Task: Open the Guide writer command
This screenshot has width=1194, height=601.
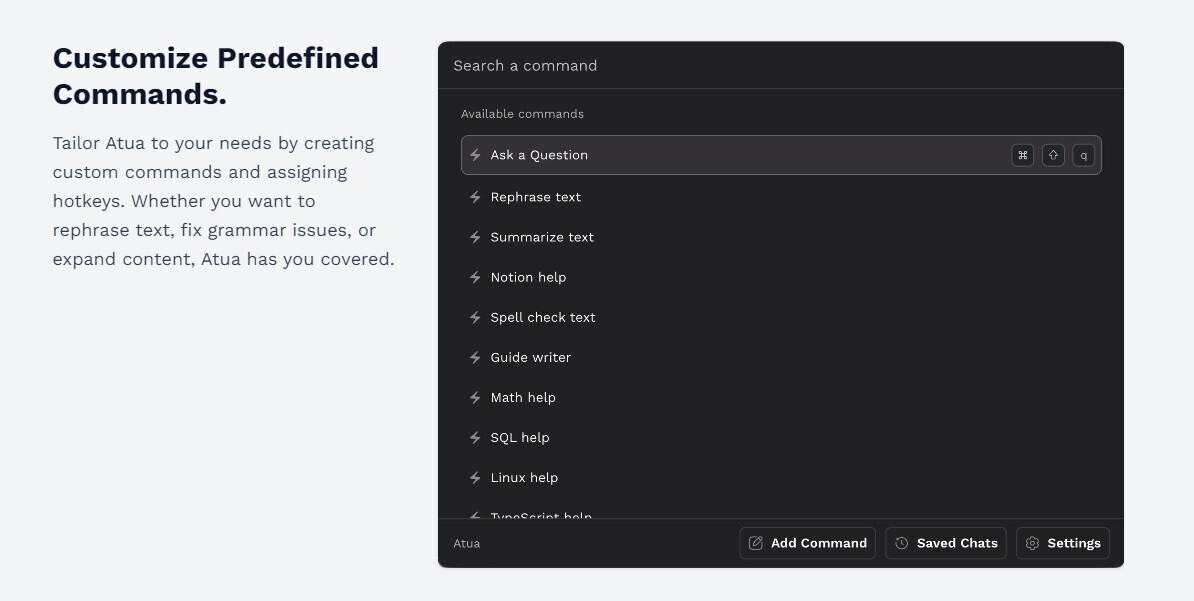Action: (531, 357)
